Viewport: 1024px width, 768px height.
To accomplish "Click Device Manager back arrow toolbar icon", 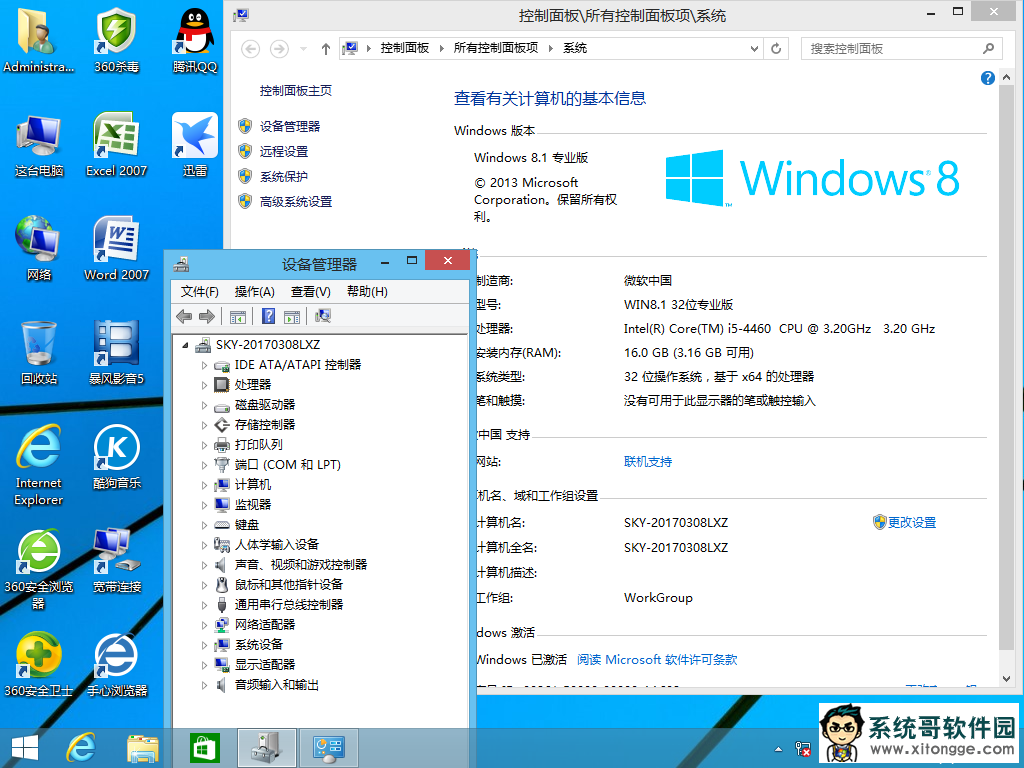I will pyautogui.click(x=184, y=317).
